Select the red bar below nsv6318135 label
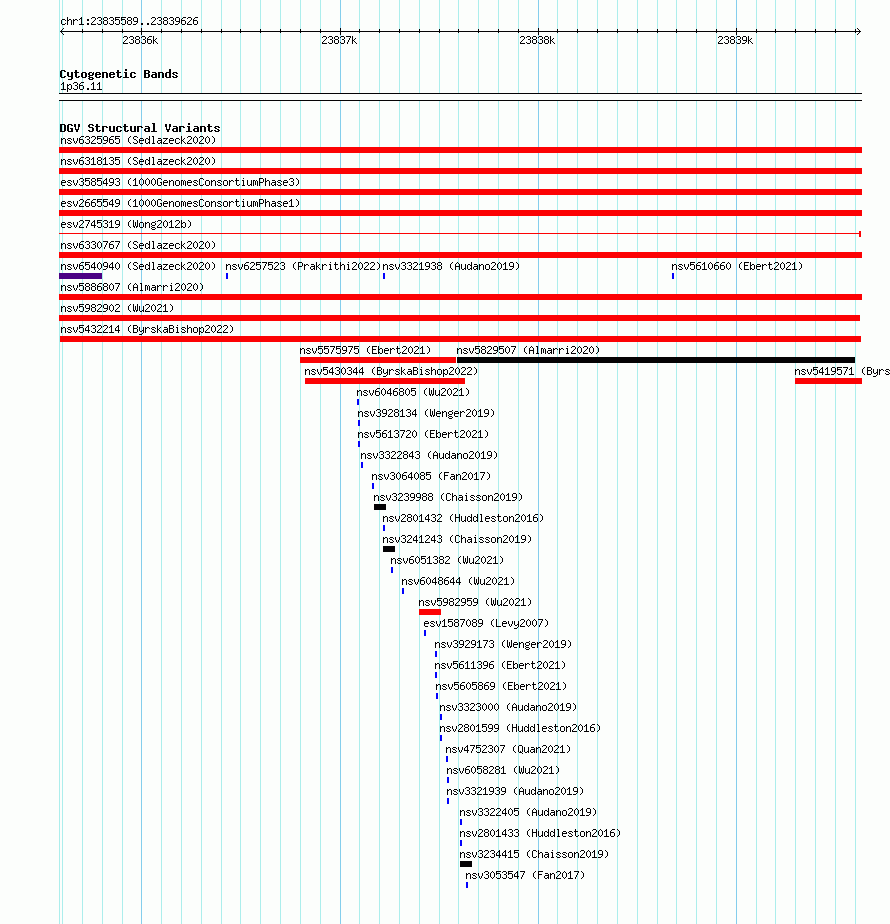This screenshot has width=890, height=924. point(460,171)
